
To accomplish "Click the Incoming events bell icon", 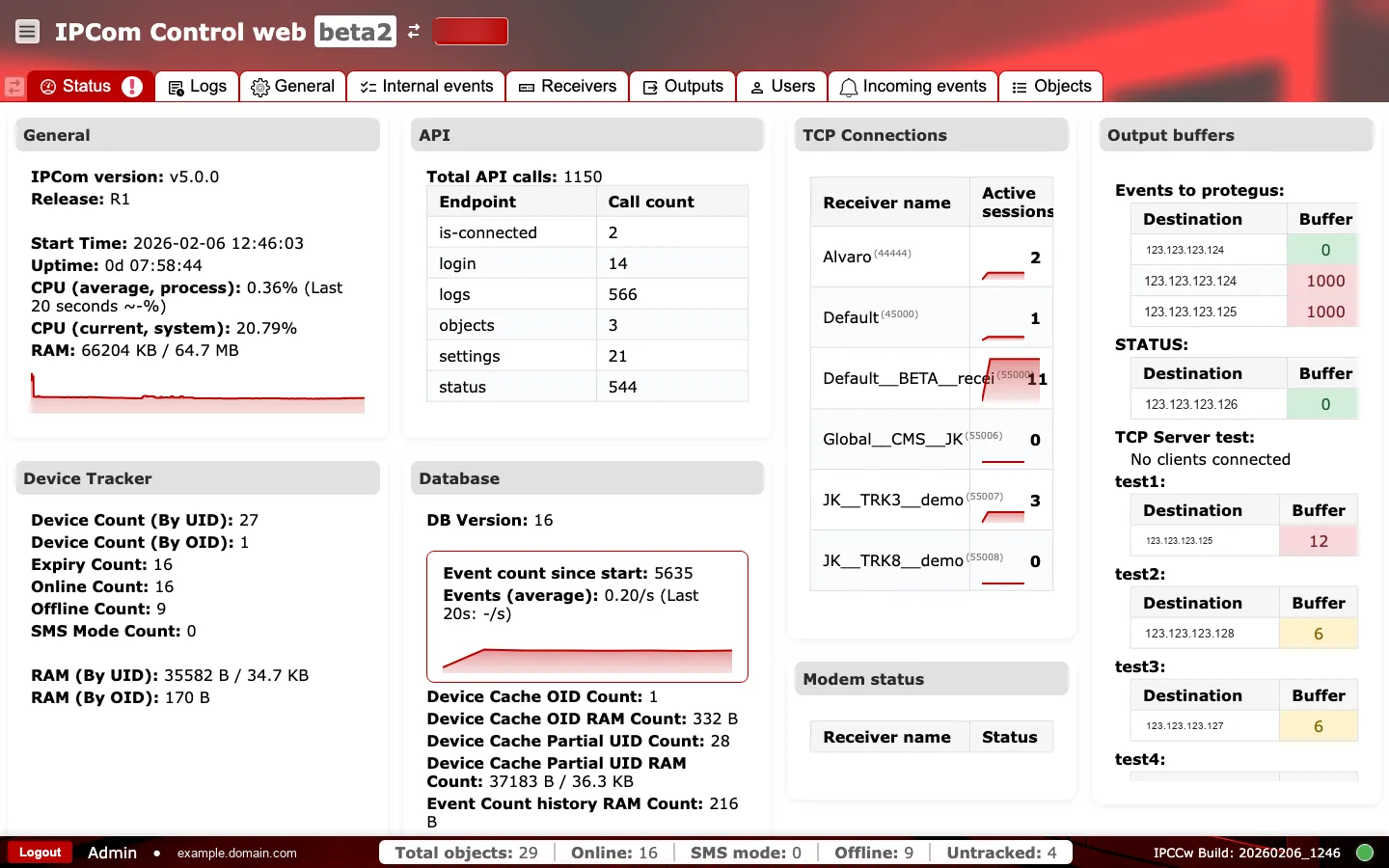I will coord(848,87).
